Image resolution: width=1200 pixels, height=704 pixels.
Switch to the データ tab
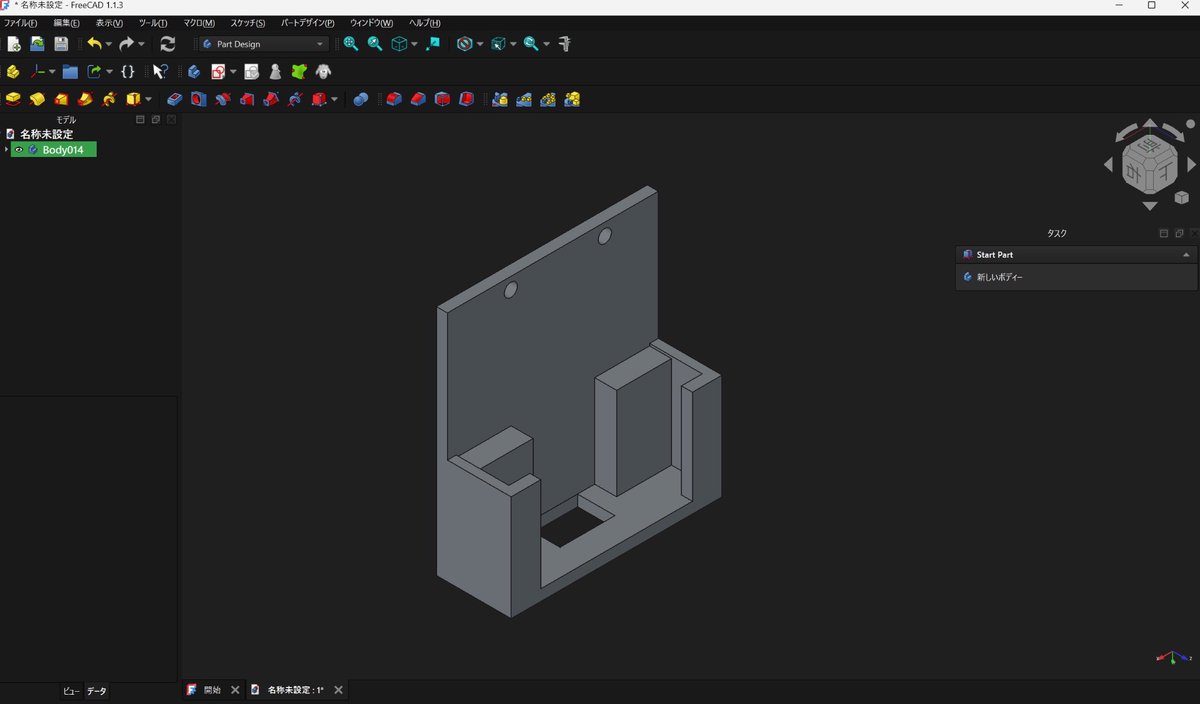coord(96,691)
